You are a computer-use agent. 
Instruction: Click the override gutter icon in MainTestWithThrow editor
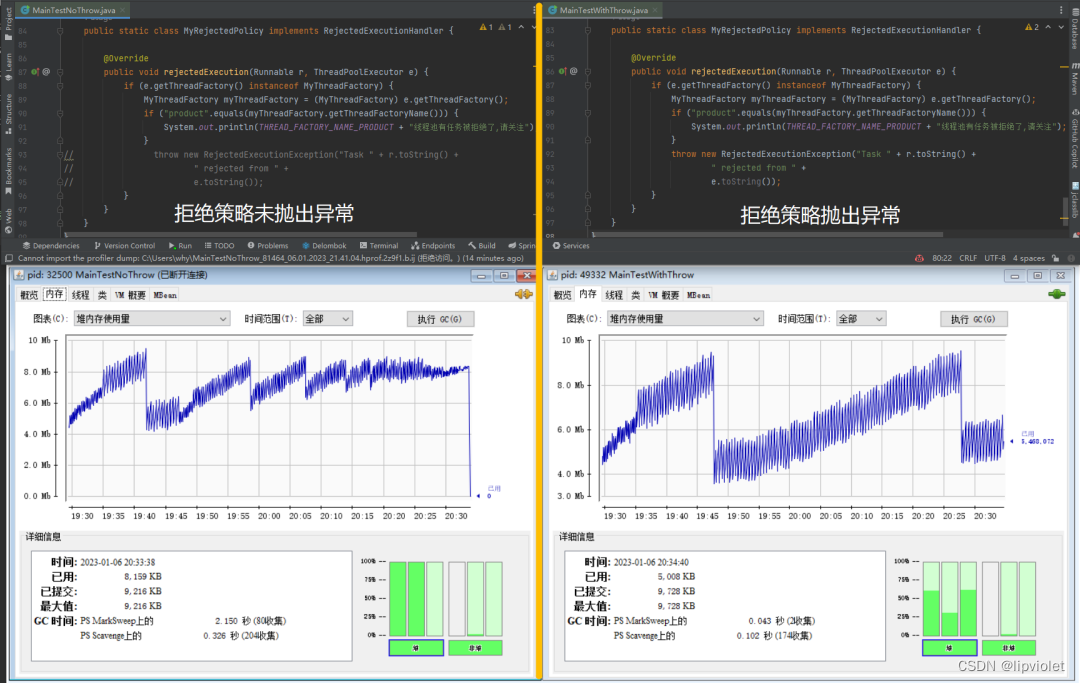(x=563, y=71)
